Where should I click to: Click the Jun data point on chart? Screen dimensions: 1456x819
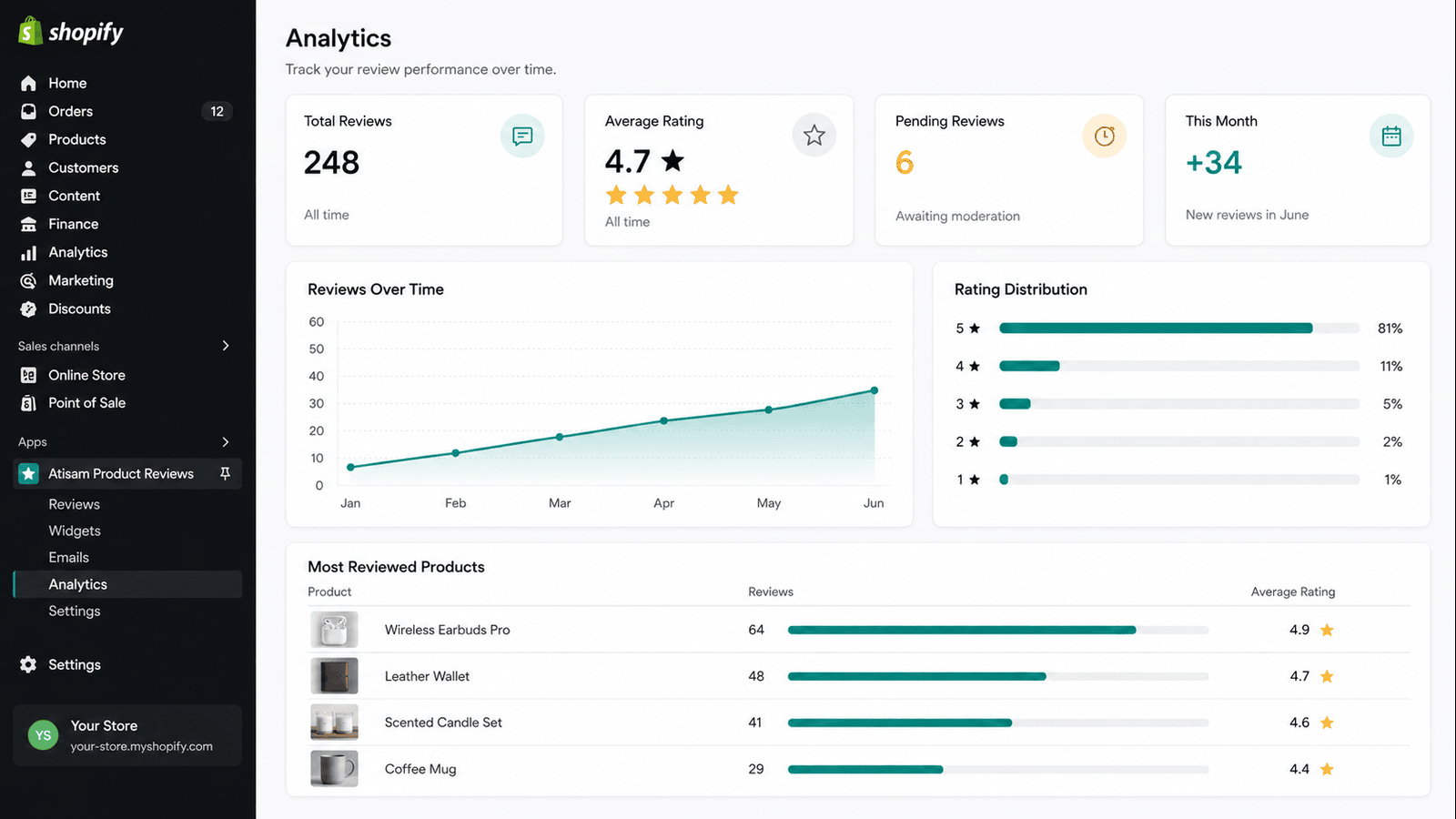click(875, 390)
